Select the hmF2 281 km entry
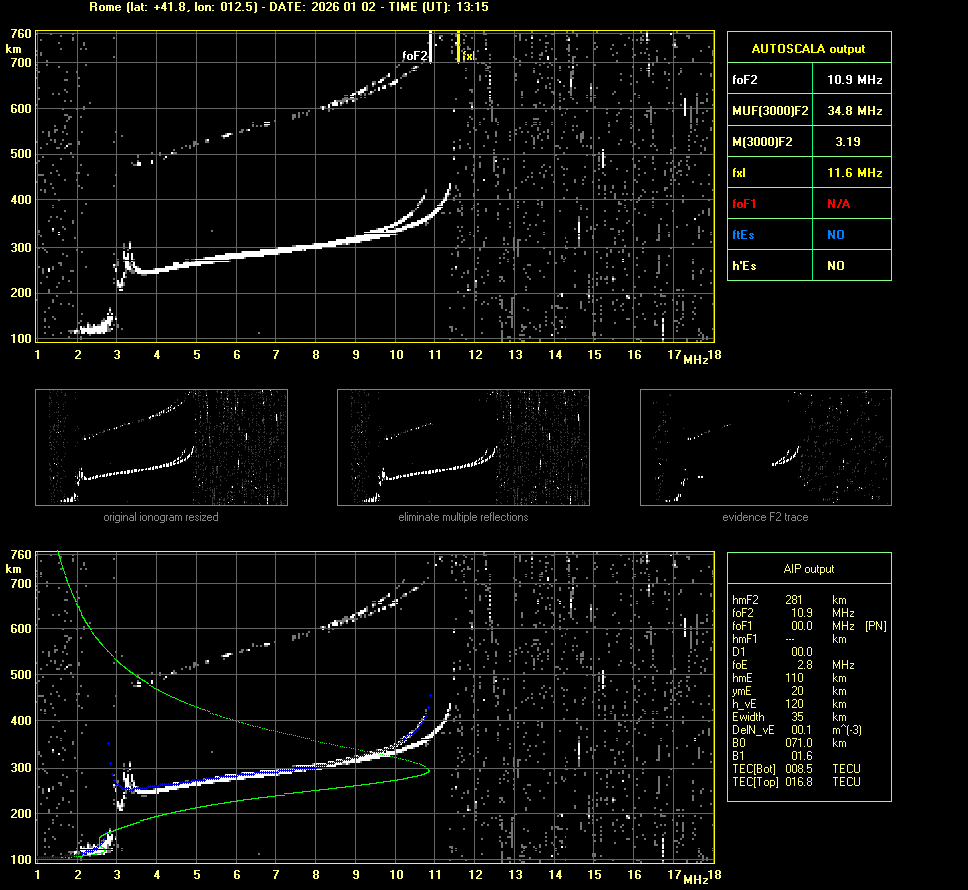Viewport: 968px width, 890px height. point(790,599)
